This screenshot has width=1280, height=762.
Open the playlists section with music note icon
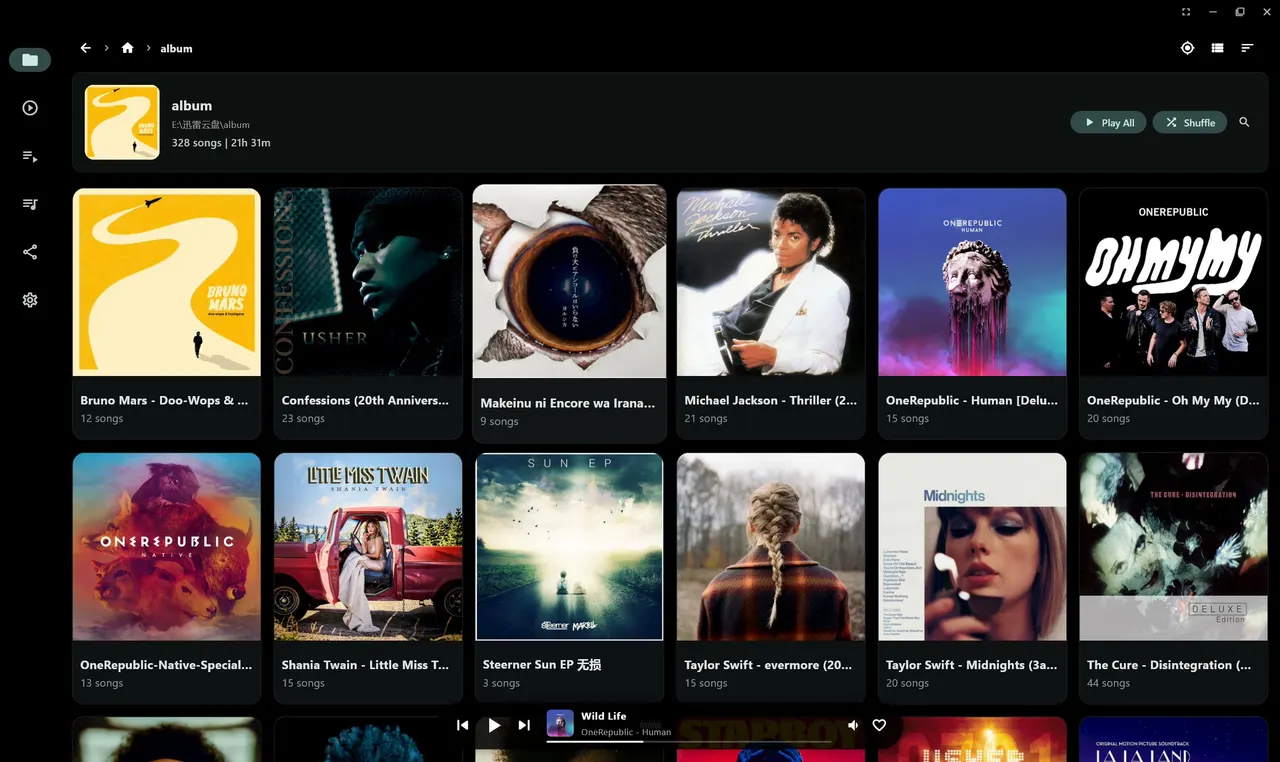point(30,204)
